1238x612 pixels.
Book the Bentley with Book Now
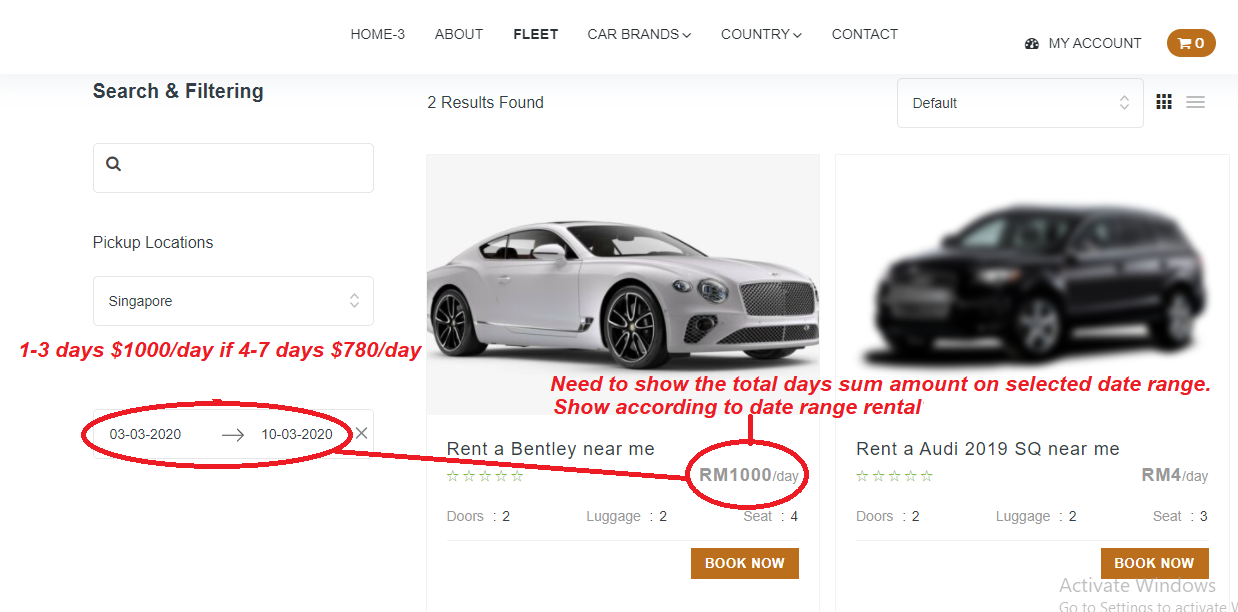point(744,563)
